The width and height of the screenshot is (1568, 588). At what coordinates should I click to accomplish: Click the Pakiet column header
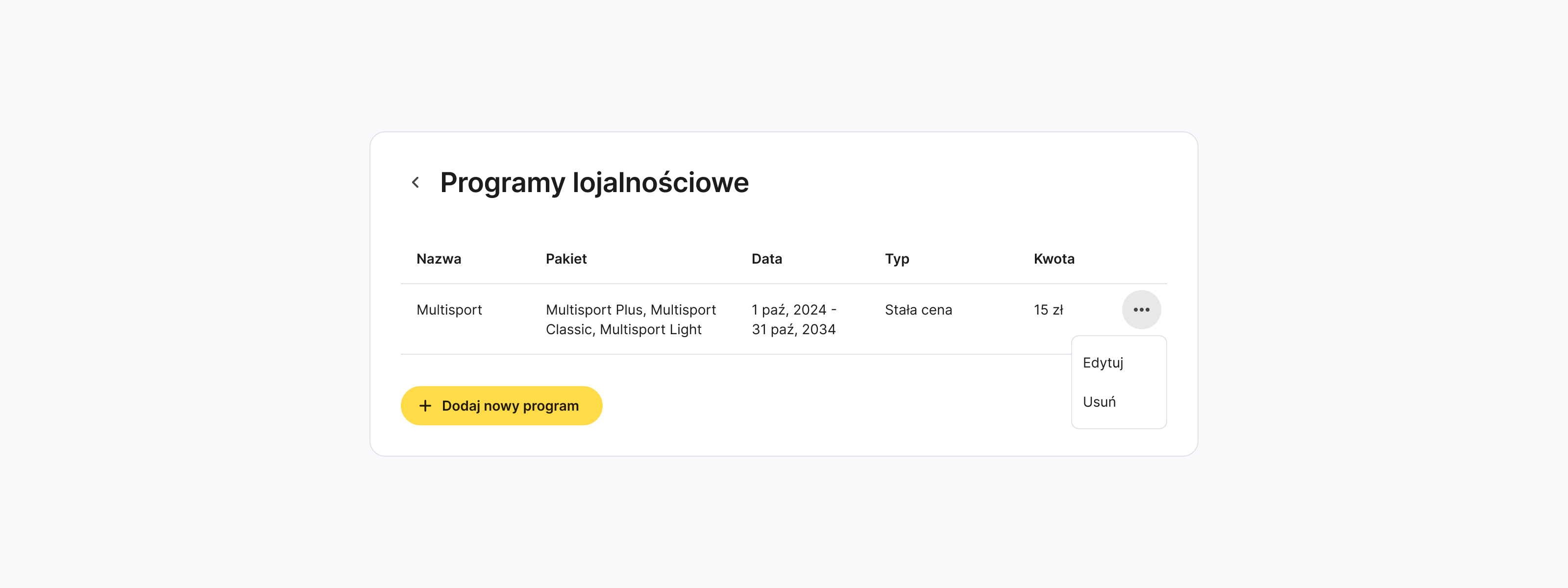[566, 259]
